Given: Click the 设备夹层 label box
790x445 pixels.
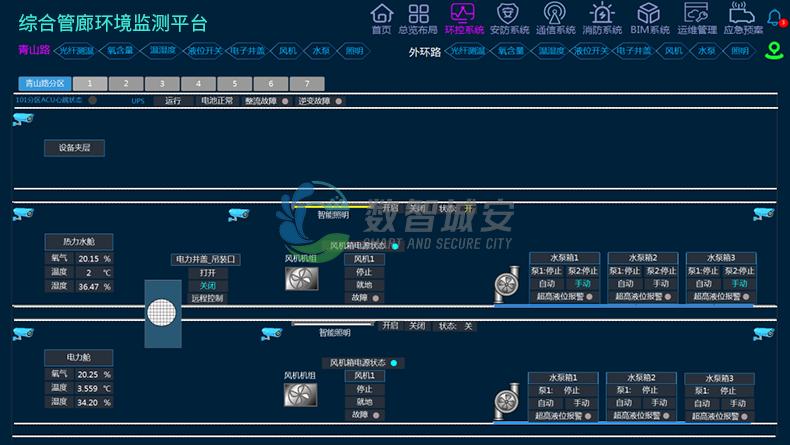Looking at the screenshot, I should click(x=74, y=148).
